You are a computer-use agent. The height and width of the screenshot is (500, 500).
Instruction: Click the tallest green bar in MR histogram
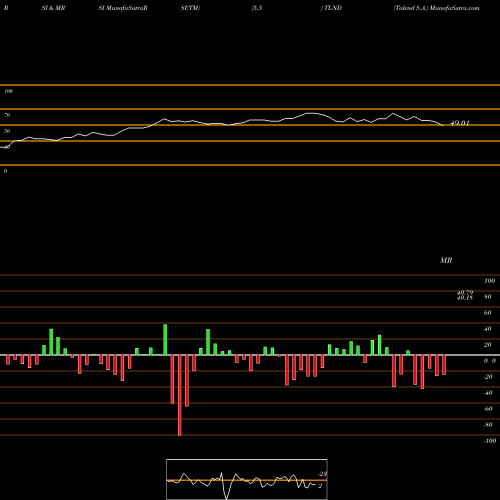point(165,340)
